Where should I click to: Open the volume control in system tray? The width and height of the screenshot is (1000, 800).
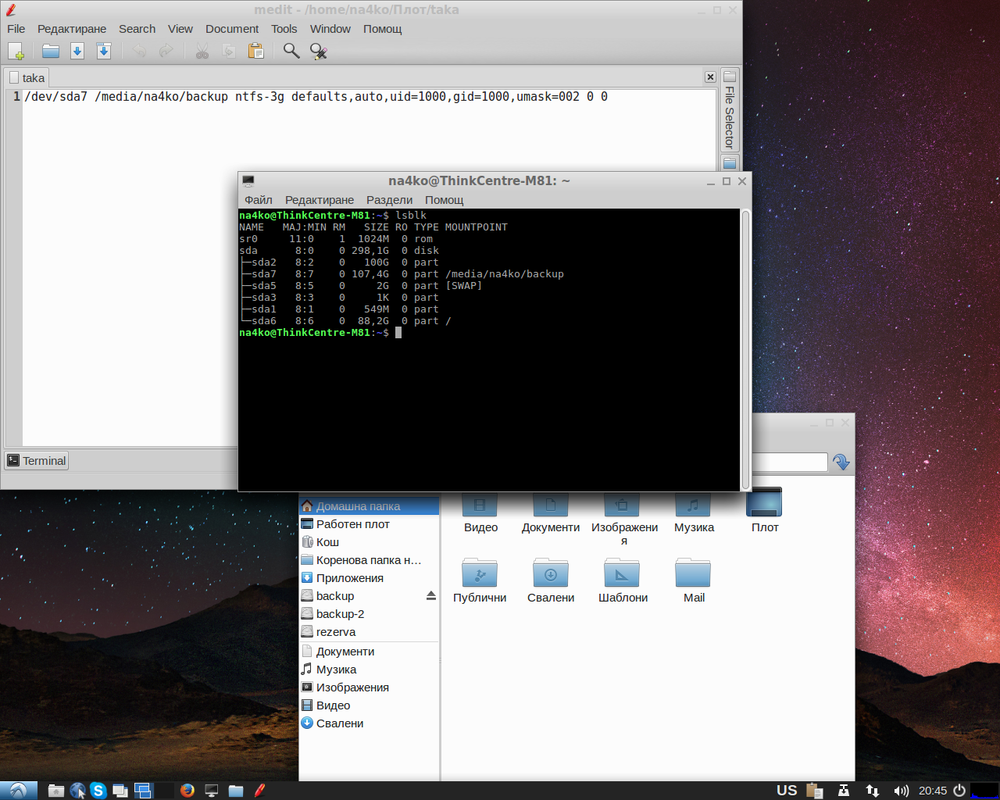click(901, 791)
